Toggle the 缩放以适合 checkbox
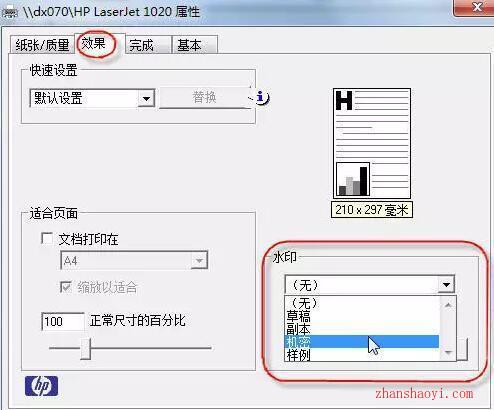Screen dimensions: 494x410 coord(66,287)
